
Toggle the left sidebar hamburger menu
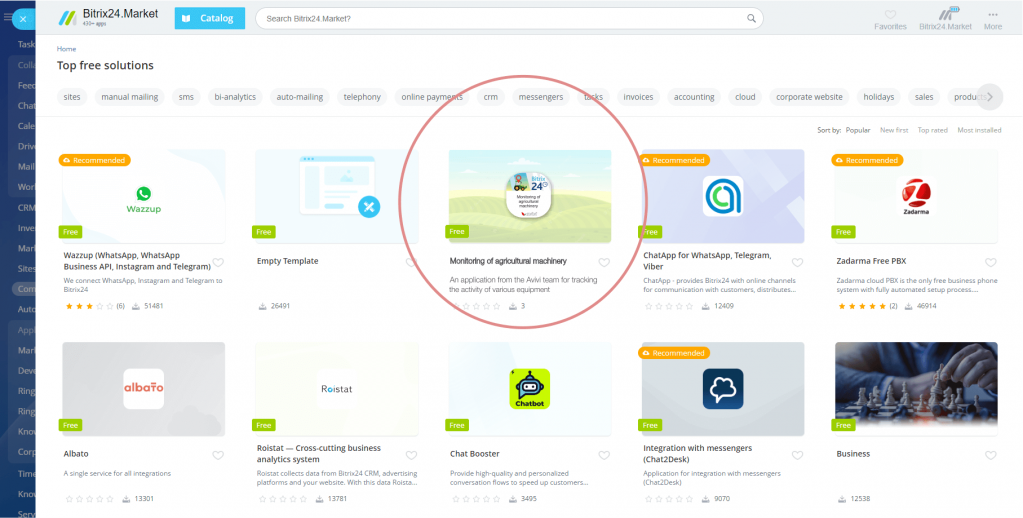click(x=8, y=17)
